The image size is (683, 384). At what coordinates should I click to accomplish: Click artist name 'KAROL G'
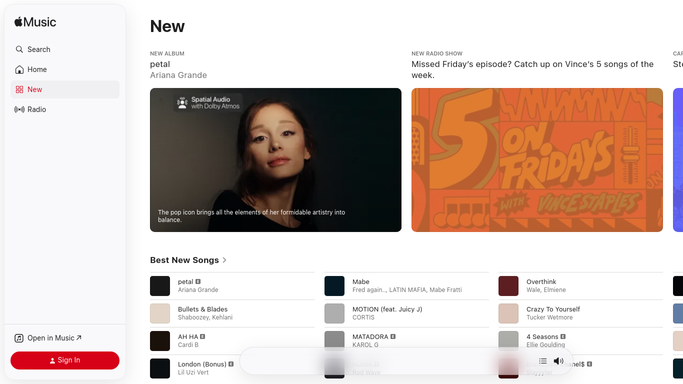(x=365, y=345)
